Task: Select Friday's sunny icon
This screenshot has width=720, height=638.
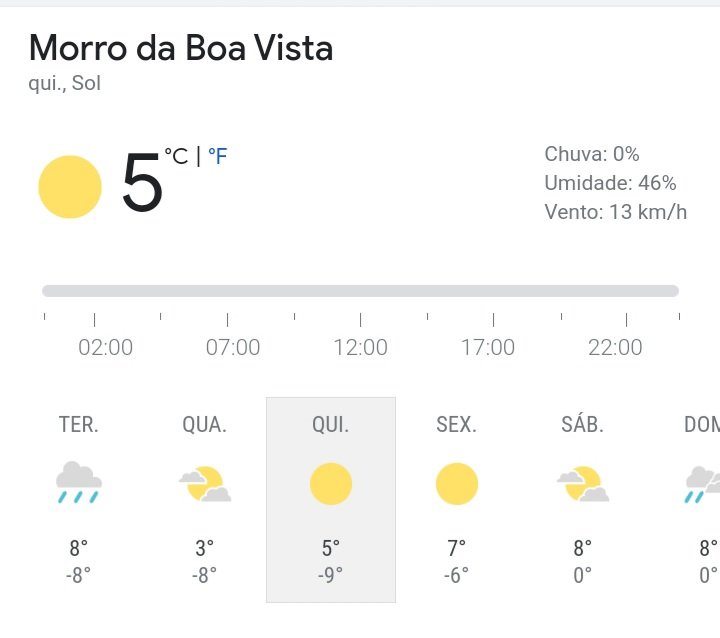Action: click(456, 484)
